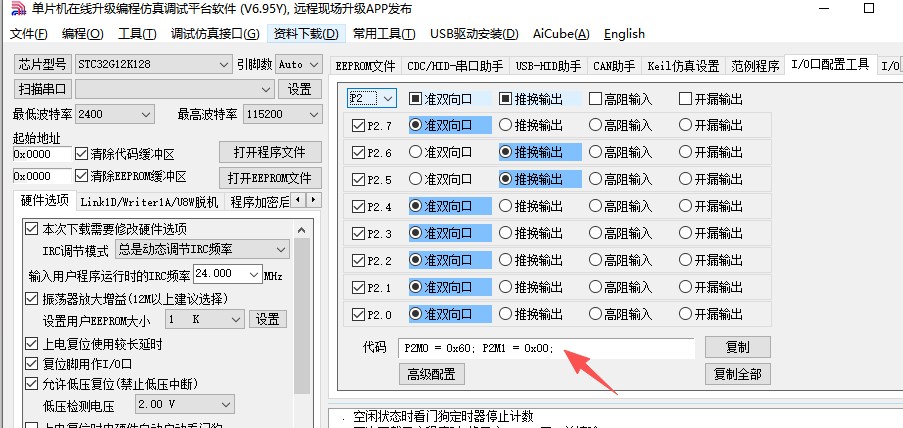Open the AiCube(A) menu
Screen dimensions: 903x428
[561, 34]
